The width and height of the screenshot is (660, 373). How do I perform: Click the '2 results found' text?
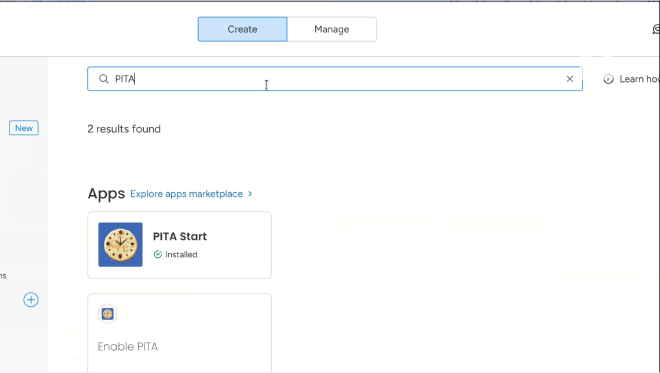[x=124, y=129]
